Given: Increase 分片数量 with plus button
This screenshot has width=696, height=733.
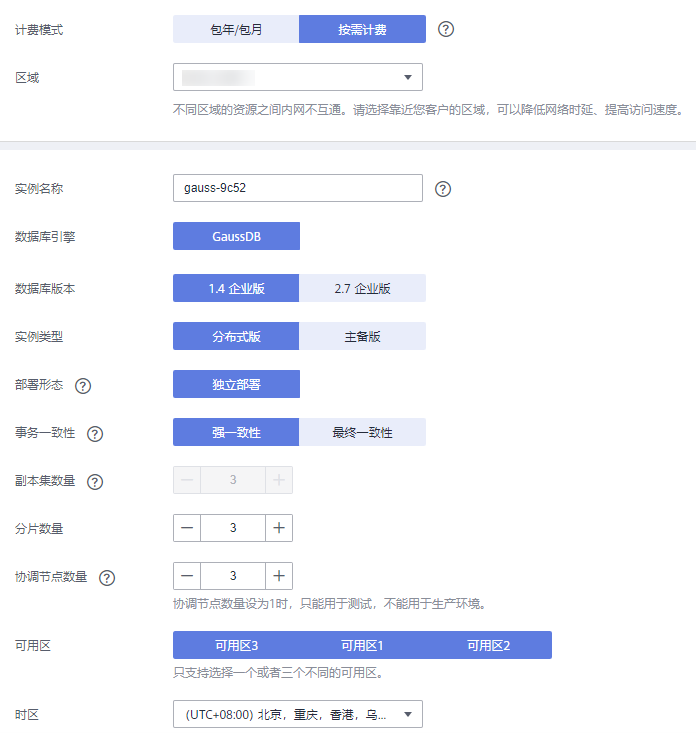Looking at the screenshot, I should coord(279,528).
